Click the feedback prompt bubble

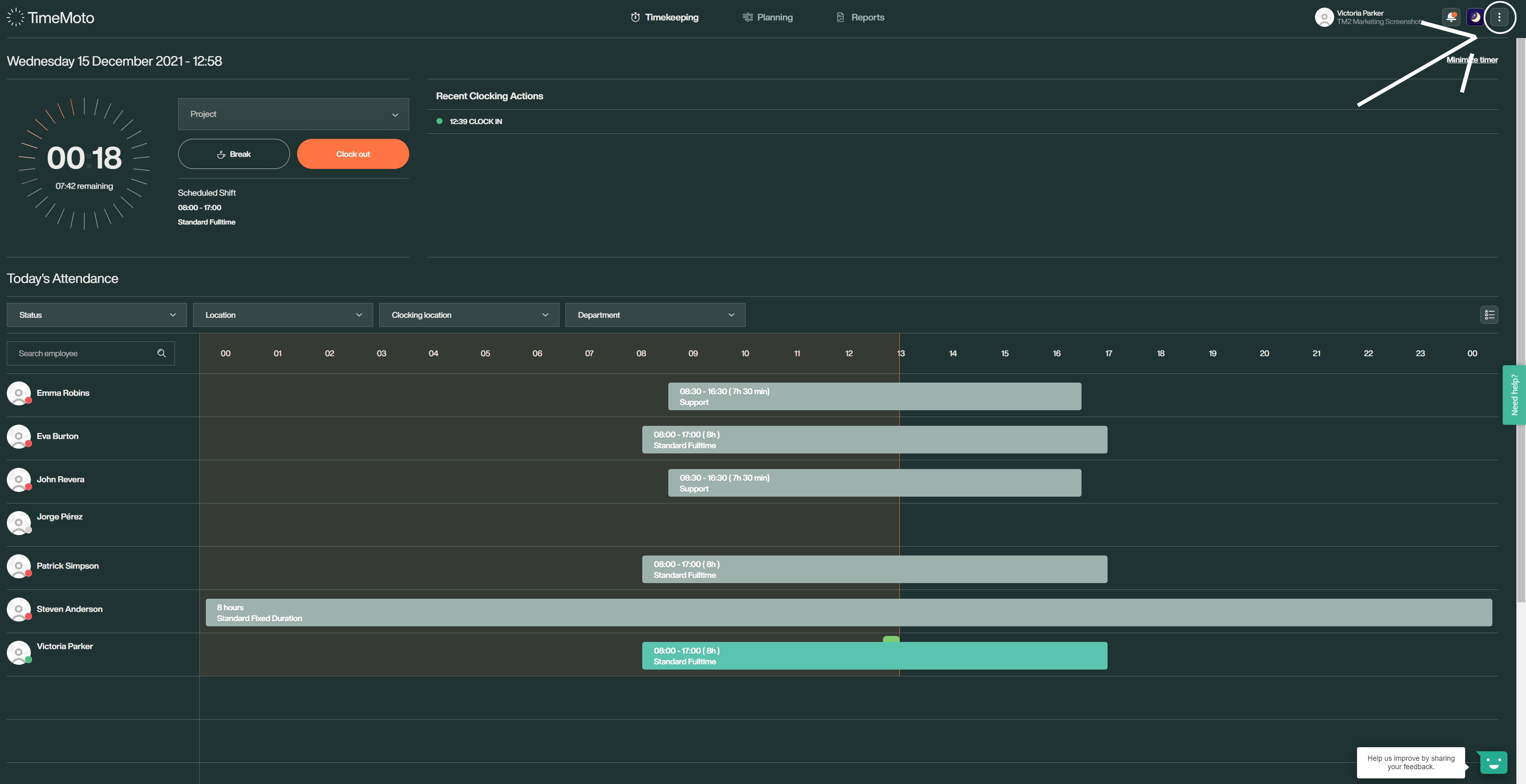[x=1411, y=762]
